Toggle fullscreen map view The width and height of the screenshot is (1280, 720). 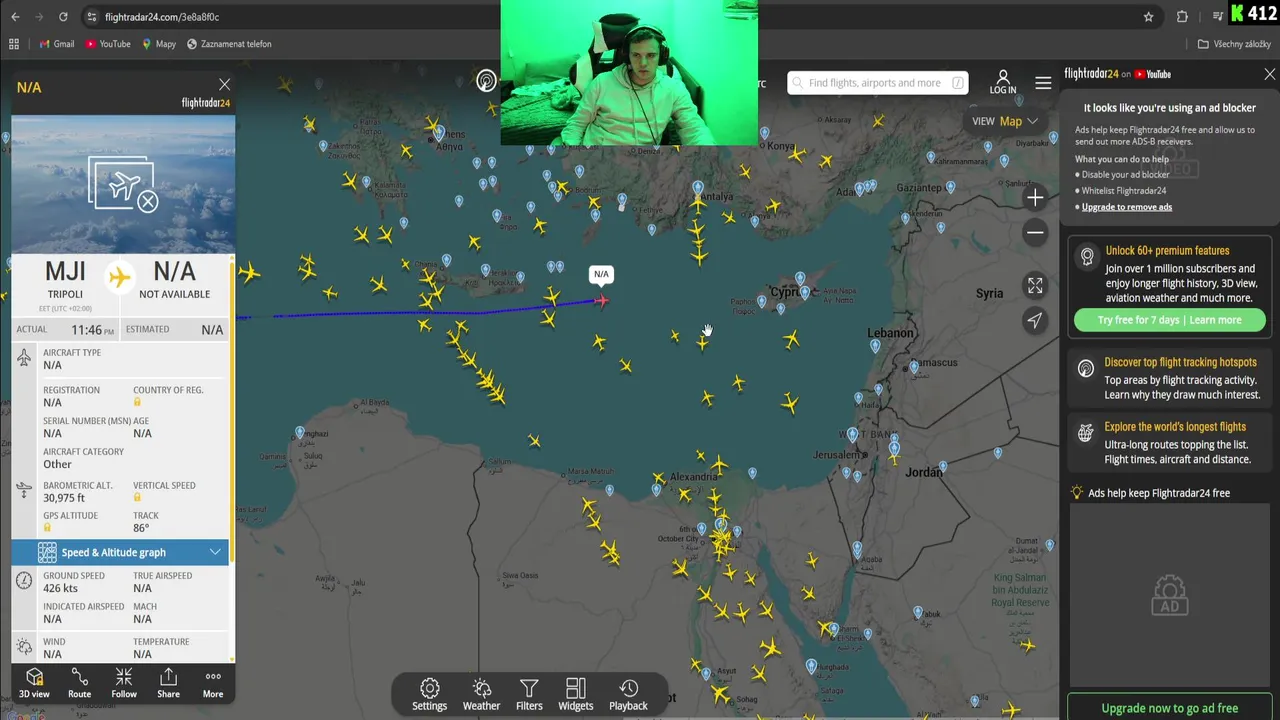(1035, 286)
